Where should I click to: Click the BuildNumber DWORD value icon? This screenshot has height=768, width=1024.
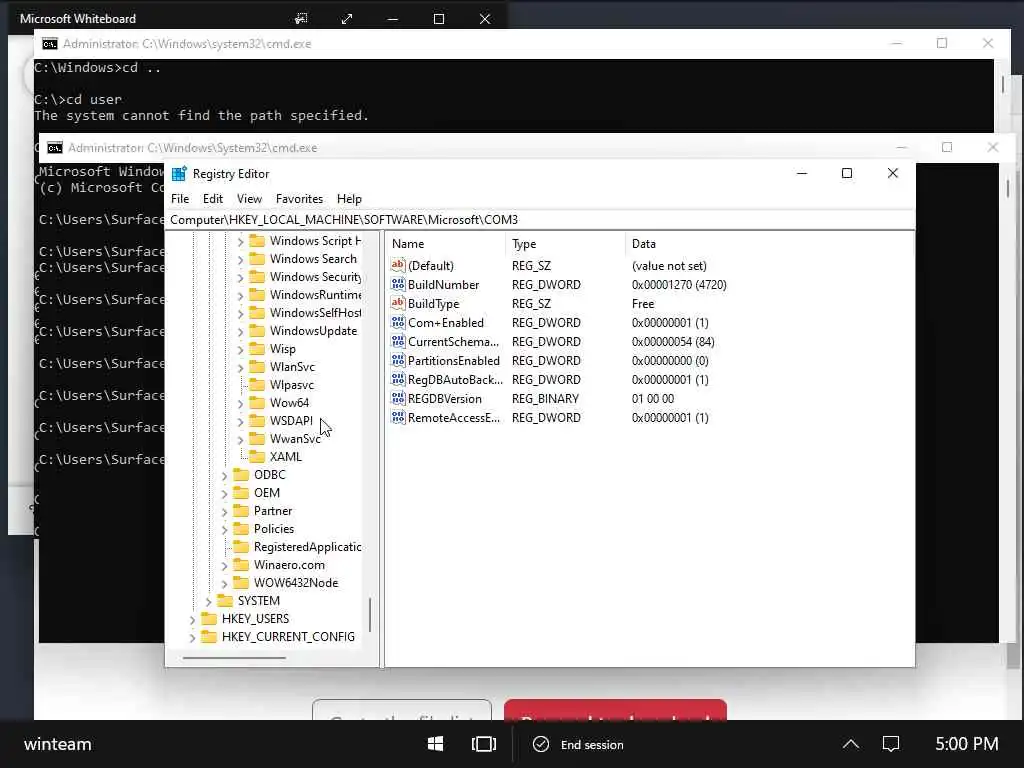(x=398, y=284)
